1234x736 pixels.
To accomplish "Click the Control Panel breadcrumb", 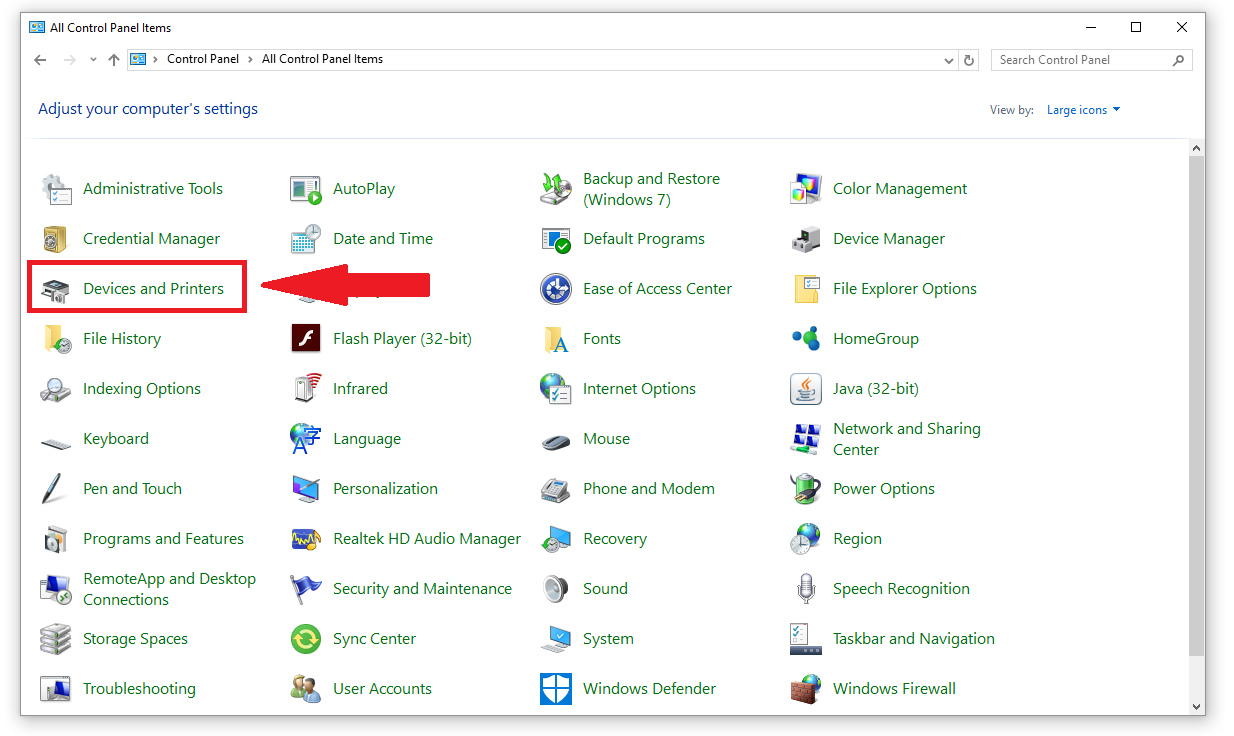I will pyautogui.click(x=203, y=59).
